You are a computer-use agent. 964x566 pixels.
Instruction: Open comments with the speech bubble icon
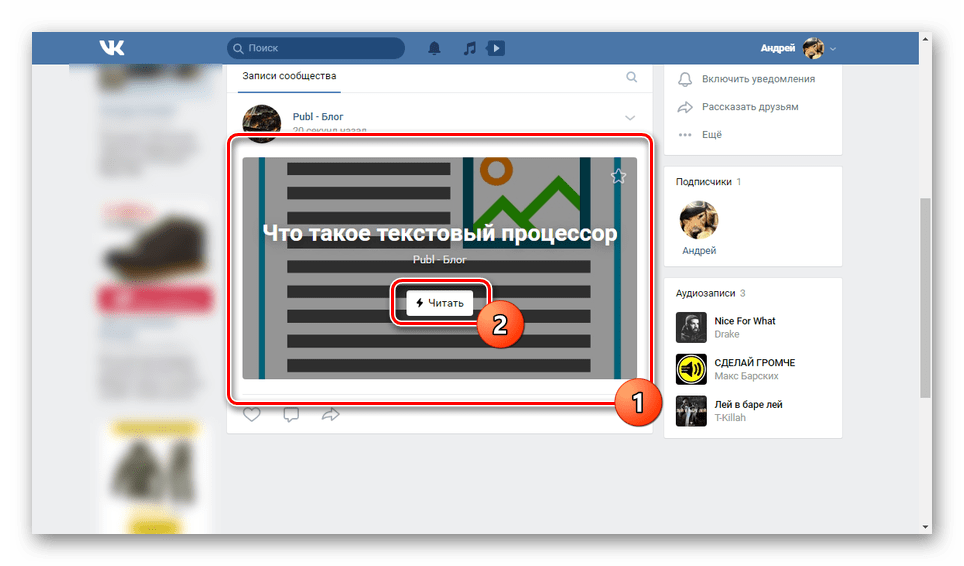click(x=291, y=414)
